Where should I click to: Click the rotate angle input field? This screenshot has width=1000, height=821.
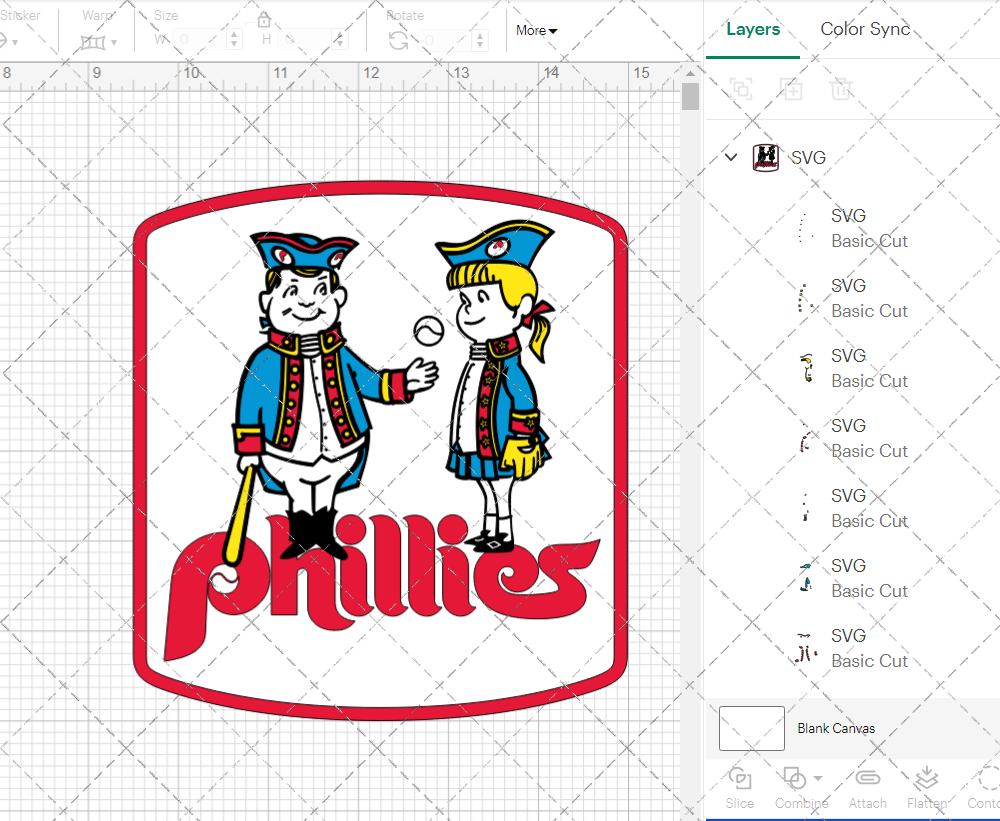pos(446,41)
